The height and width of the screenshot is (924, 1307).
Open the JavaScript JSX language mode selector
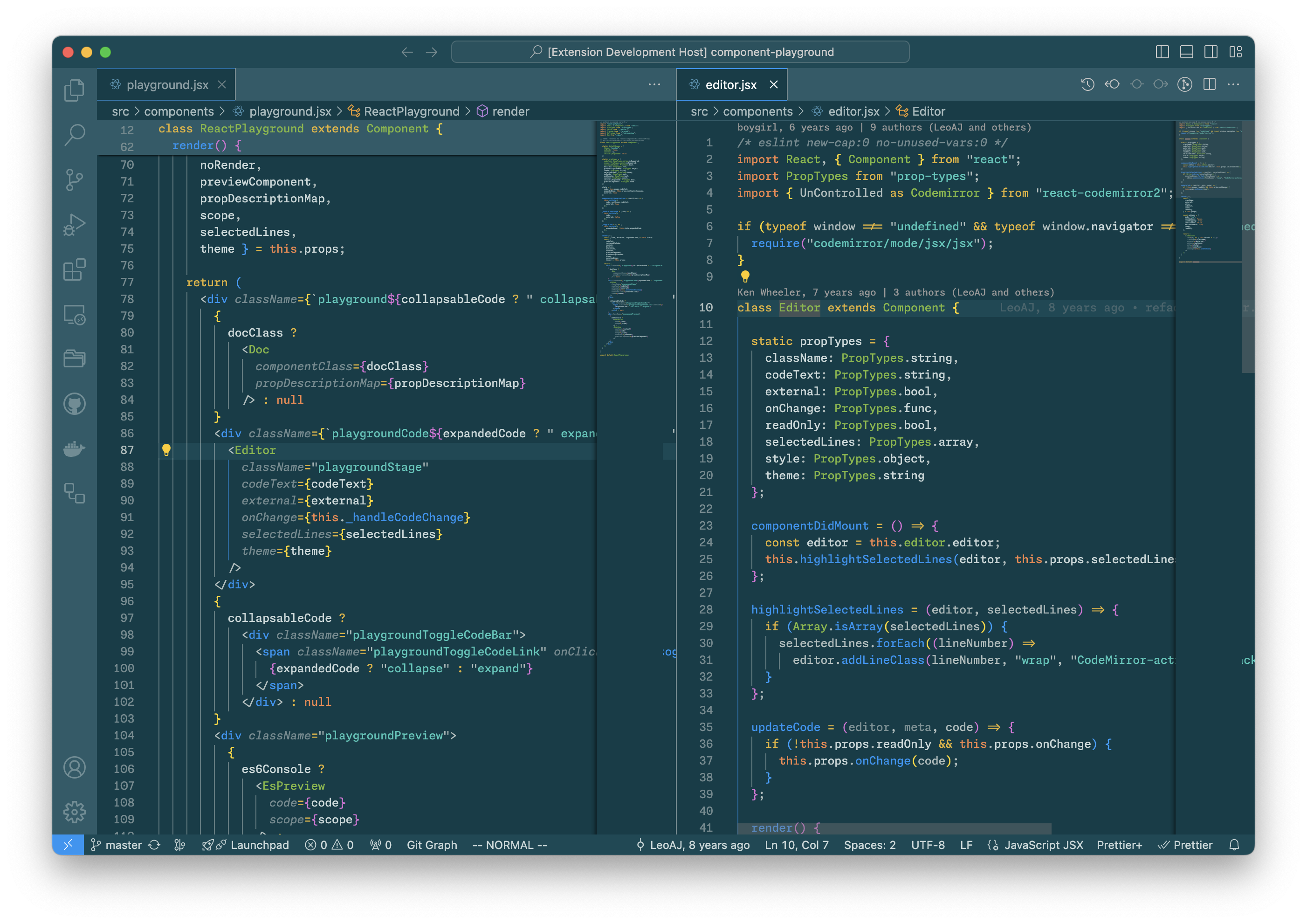click(1035, 845)
